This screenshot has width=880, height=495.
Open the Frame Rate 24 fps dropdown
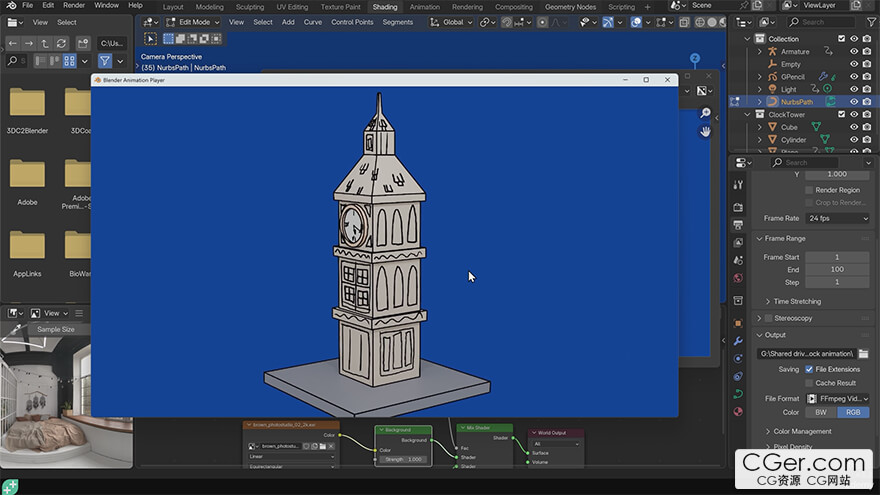pyautogui.click(x=837, y=218)
